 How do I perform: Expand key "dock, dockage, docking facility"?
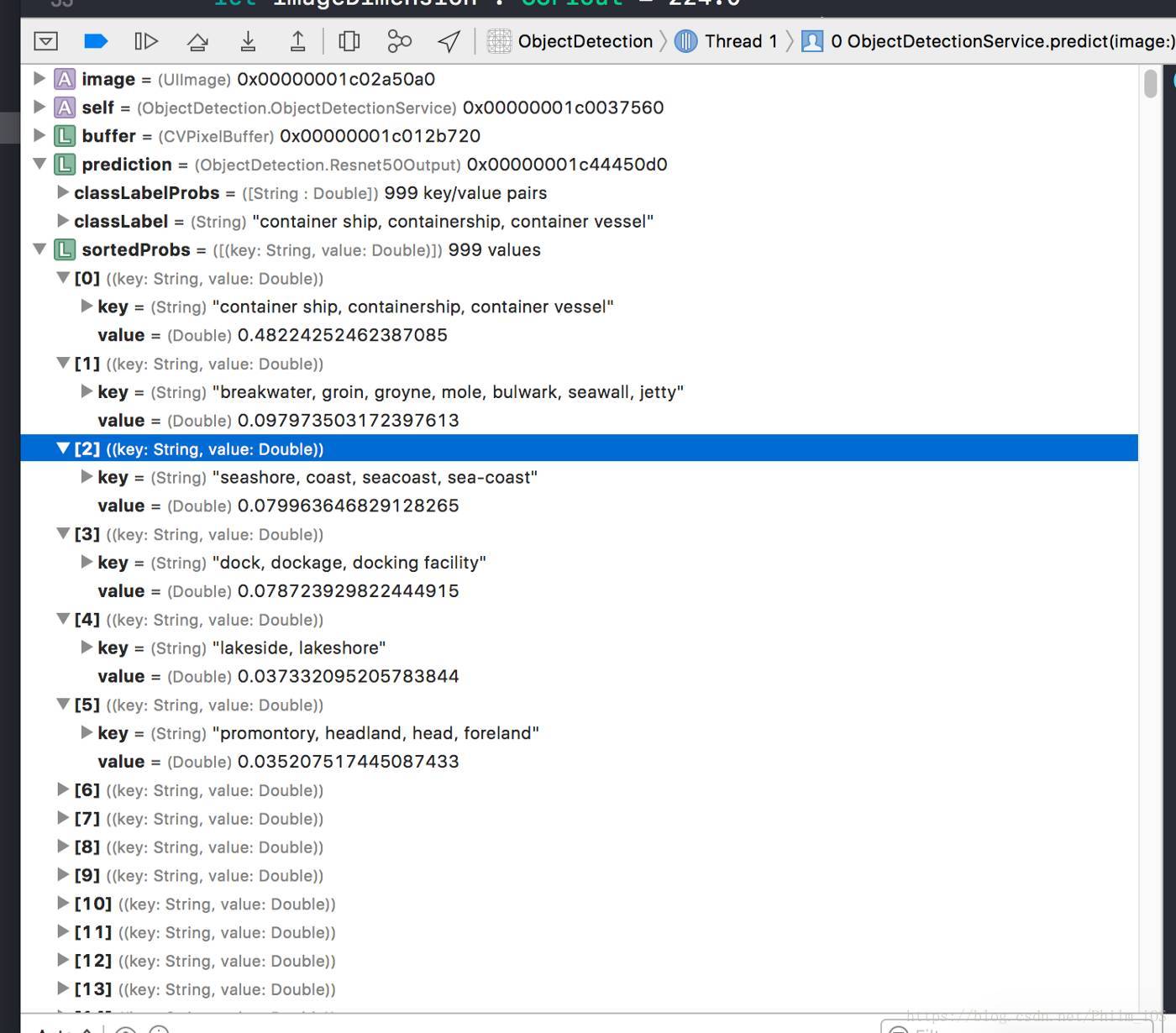[x=87, y=562]
